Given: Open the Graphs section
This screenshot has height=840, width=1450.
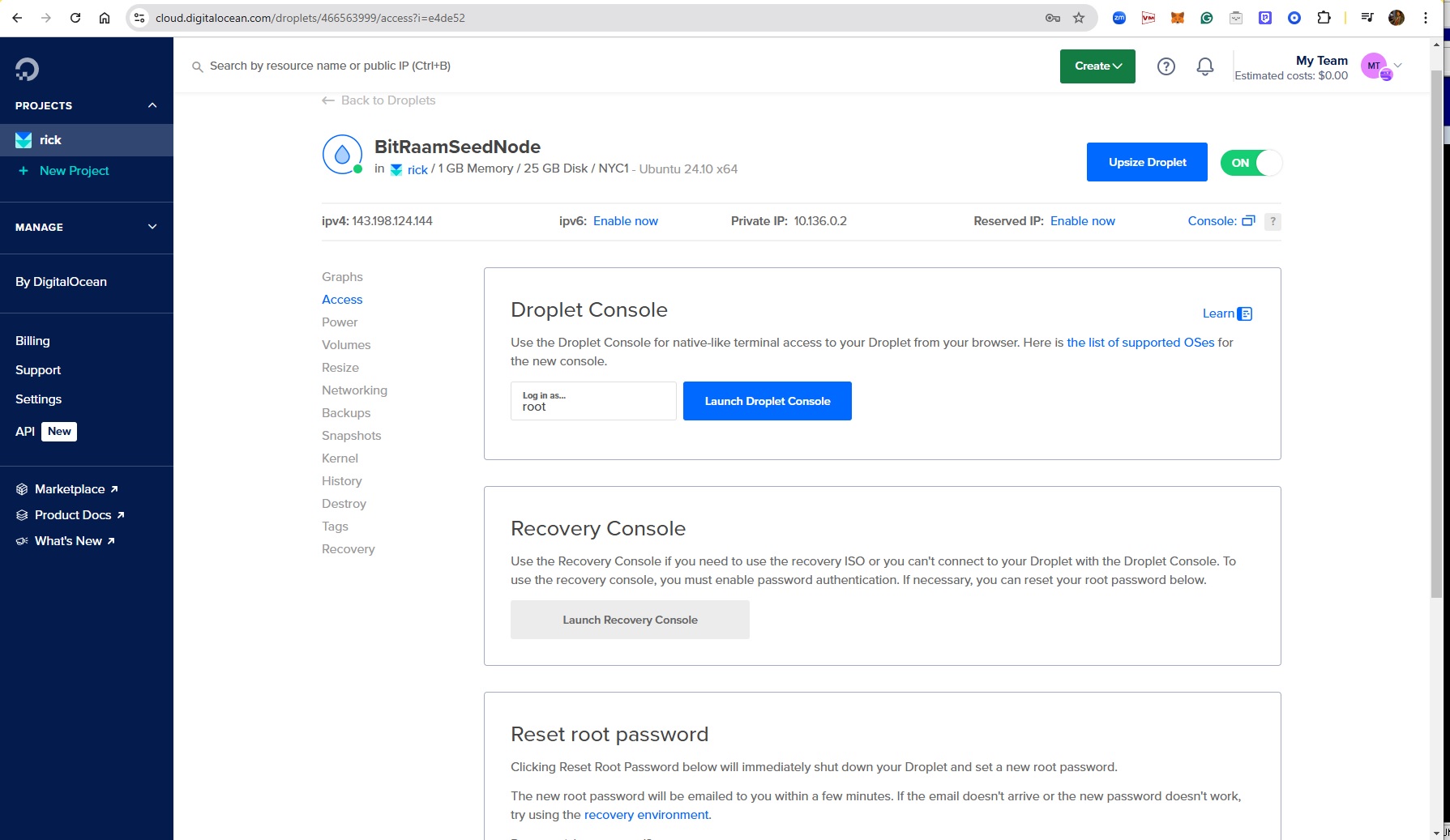Looking at the screenshot, I should point(342,277).
